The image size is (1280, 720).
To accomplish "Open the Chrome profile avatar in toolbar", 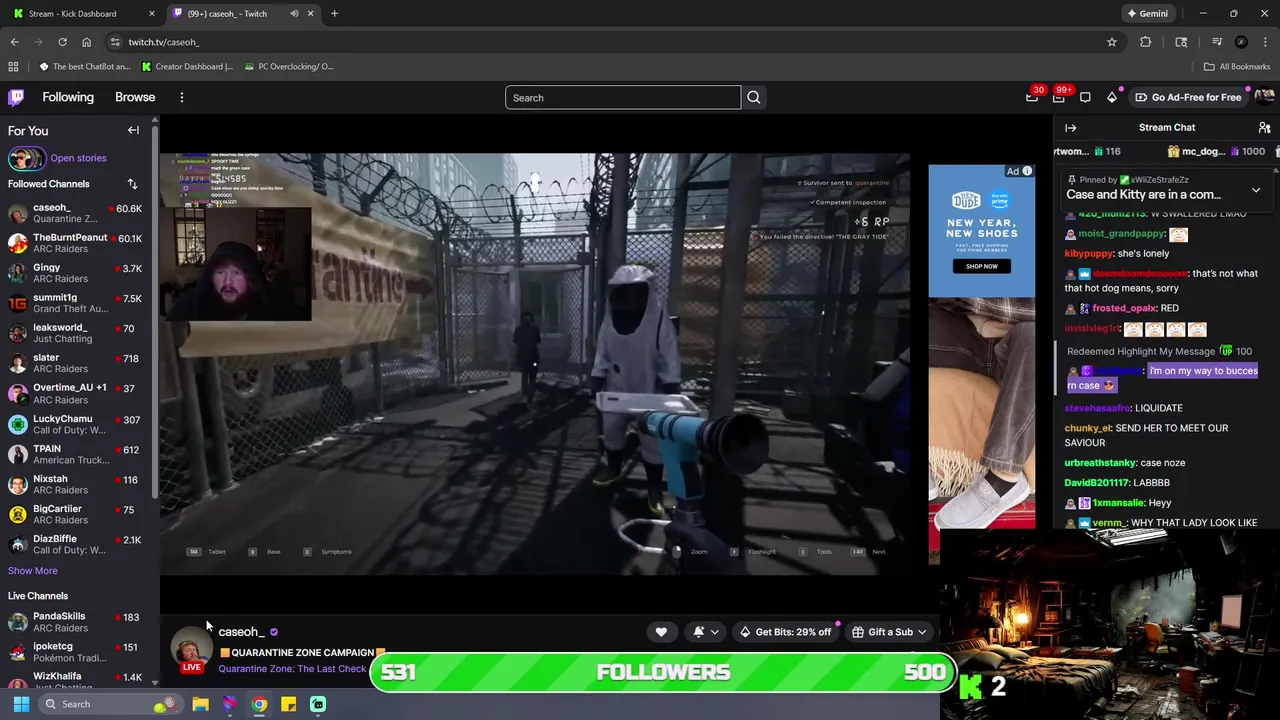I will point(1241,42).
